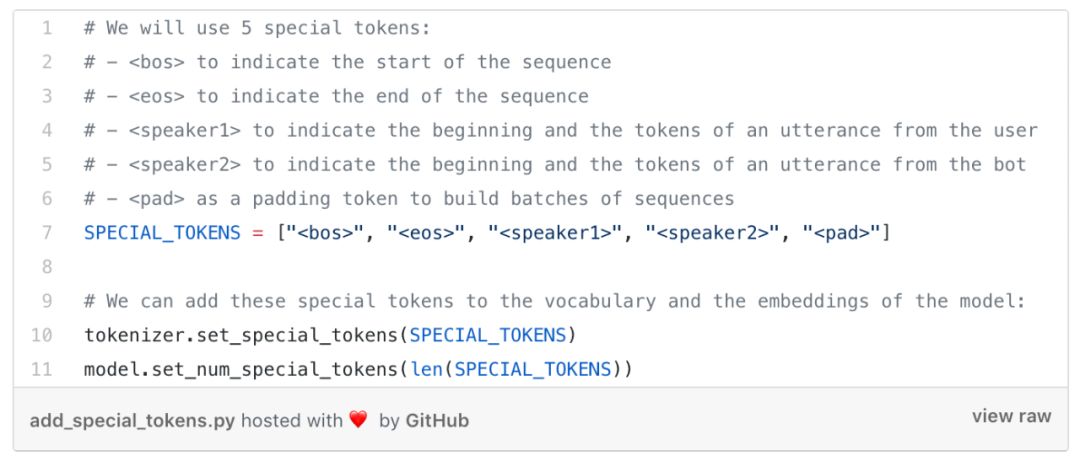Screen dimensions: 1080x456
Task: Click the SPECIAL_TOKENS variable being assigned on line 7
Action: (x=162, y=233)
